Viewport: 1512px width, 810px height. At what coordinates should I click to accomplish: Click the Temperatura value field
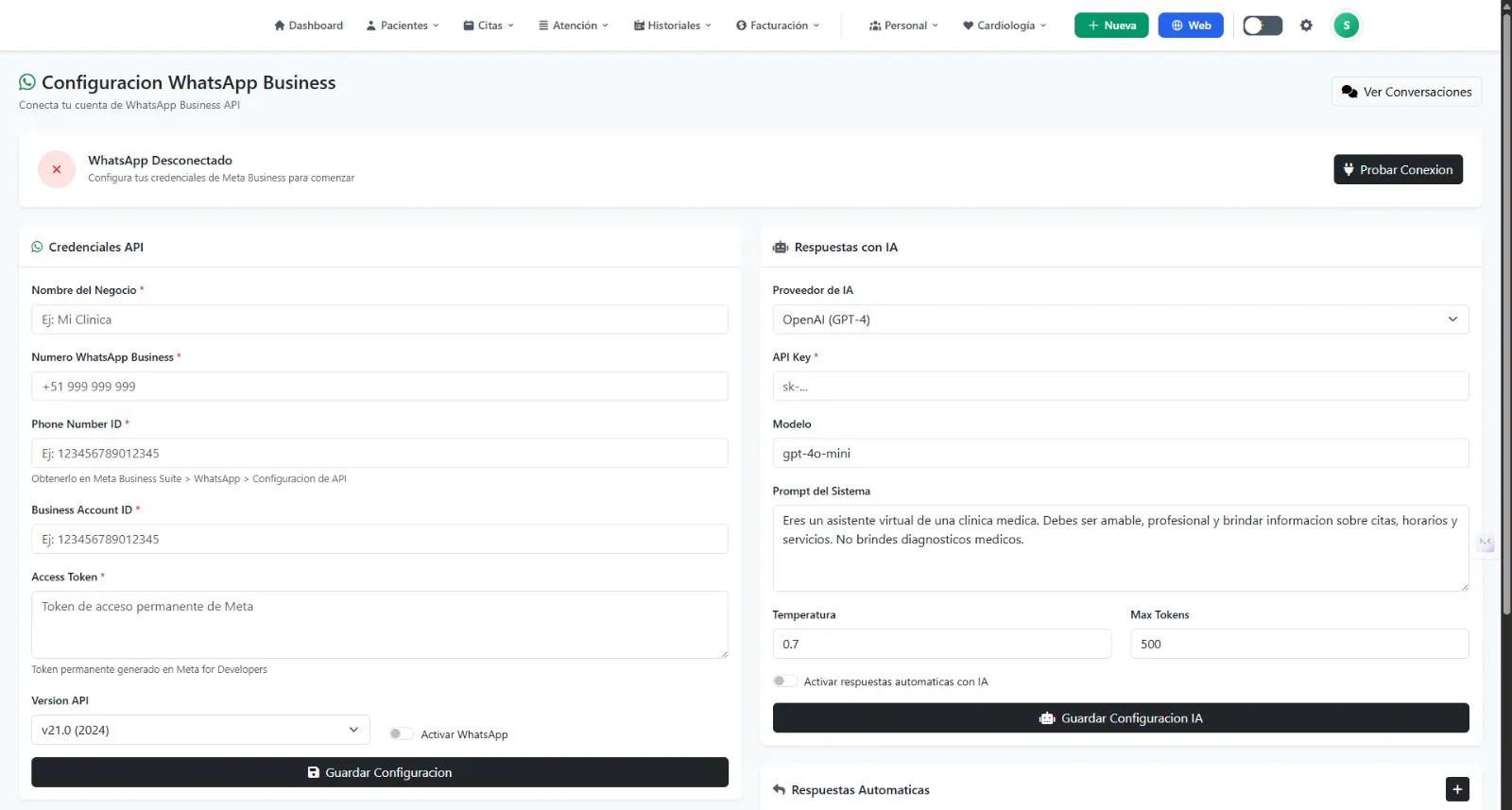941,644
